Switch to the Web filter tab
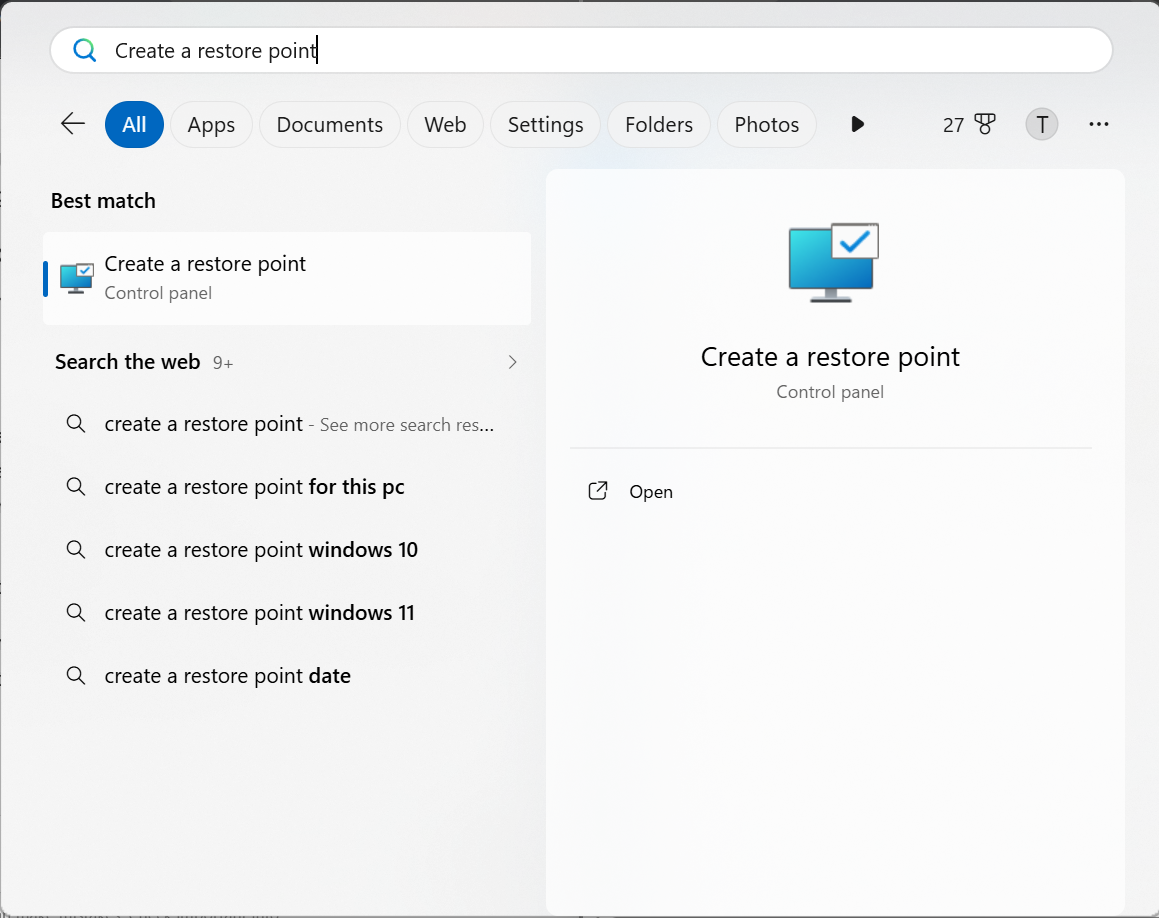 pos(445,124)
